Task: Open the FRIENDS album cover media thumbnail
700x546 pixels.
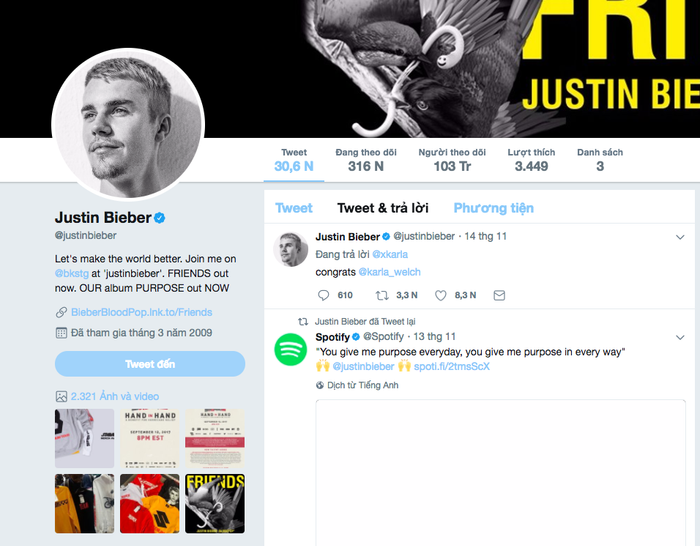Action: click(215, 504)
